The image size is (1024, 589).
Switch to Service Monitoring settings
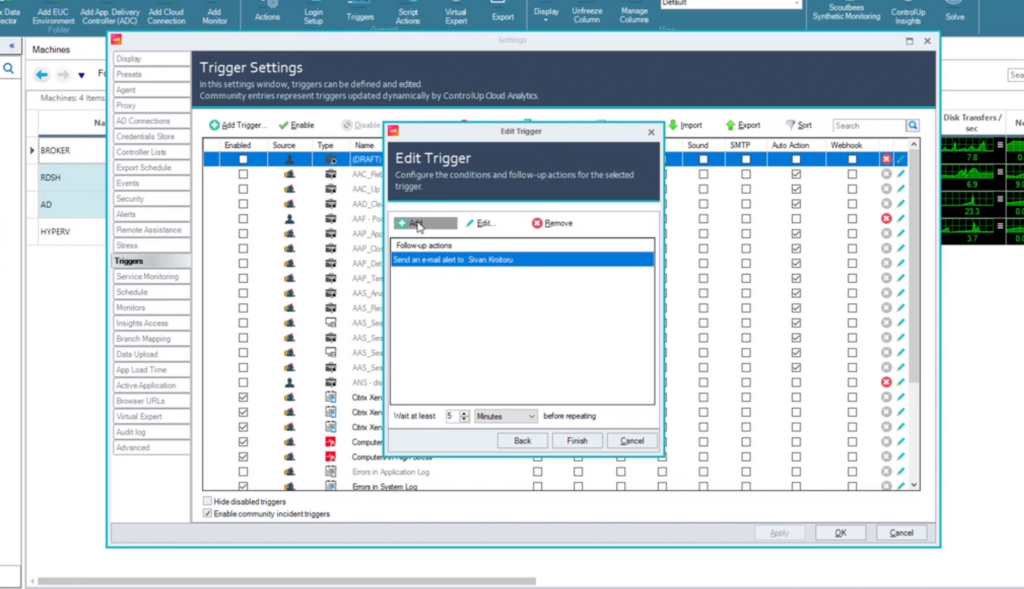[x=151, y=277]
